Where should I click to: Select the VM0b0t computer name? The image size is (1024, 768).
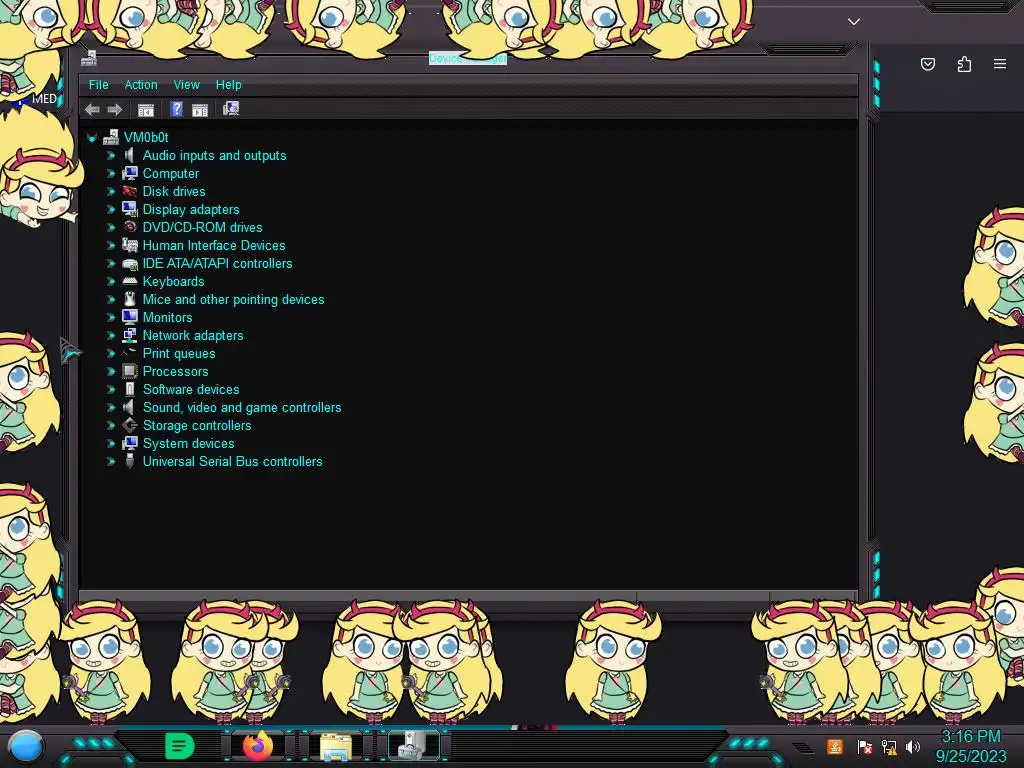point(146,137)
